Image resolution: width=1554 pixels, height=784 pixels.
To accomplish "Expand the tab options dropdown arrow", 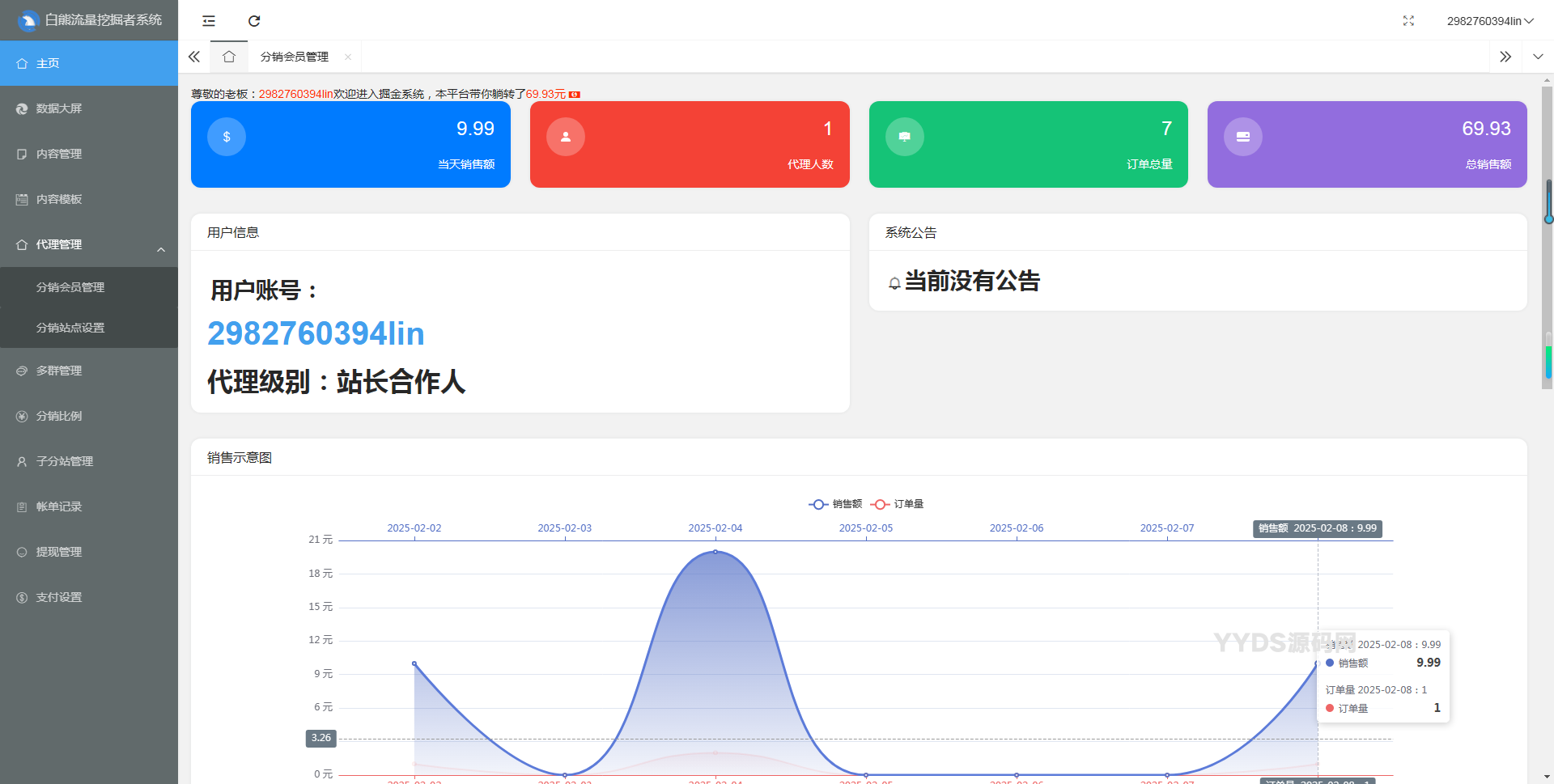I will click(x=1538, y=57).
